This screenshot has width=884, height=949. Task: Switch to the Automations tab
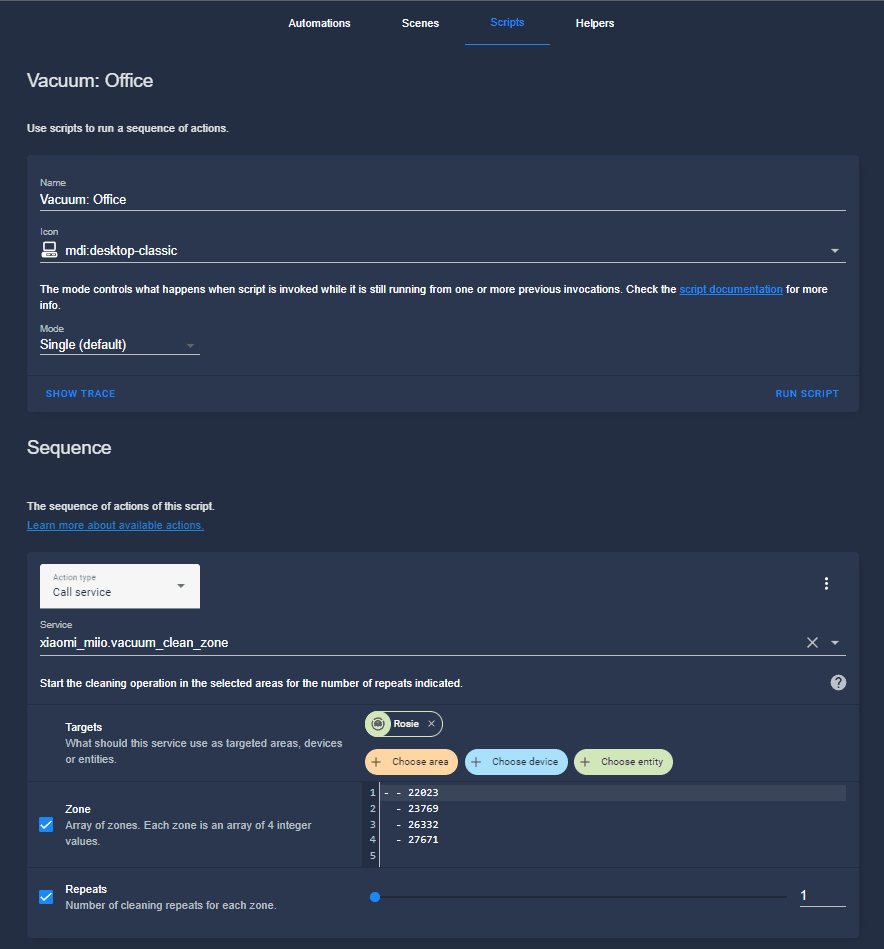(319, 23)
